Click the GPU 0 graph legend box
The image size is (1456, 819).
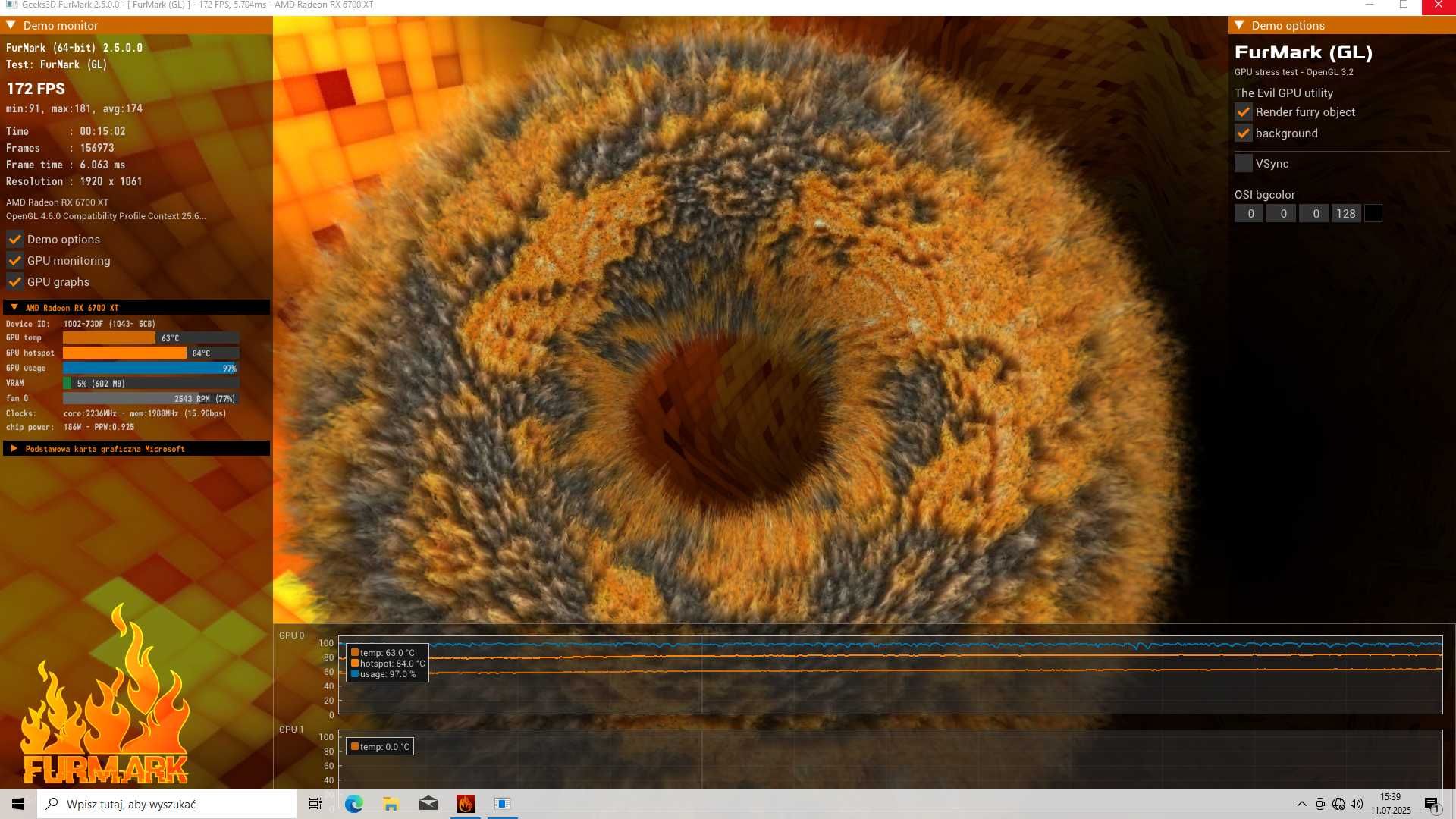(x=388, y=663)
